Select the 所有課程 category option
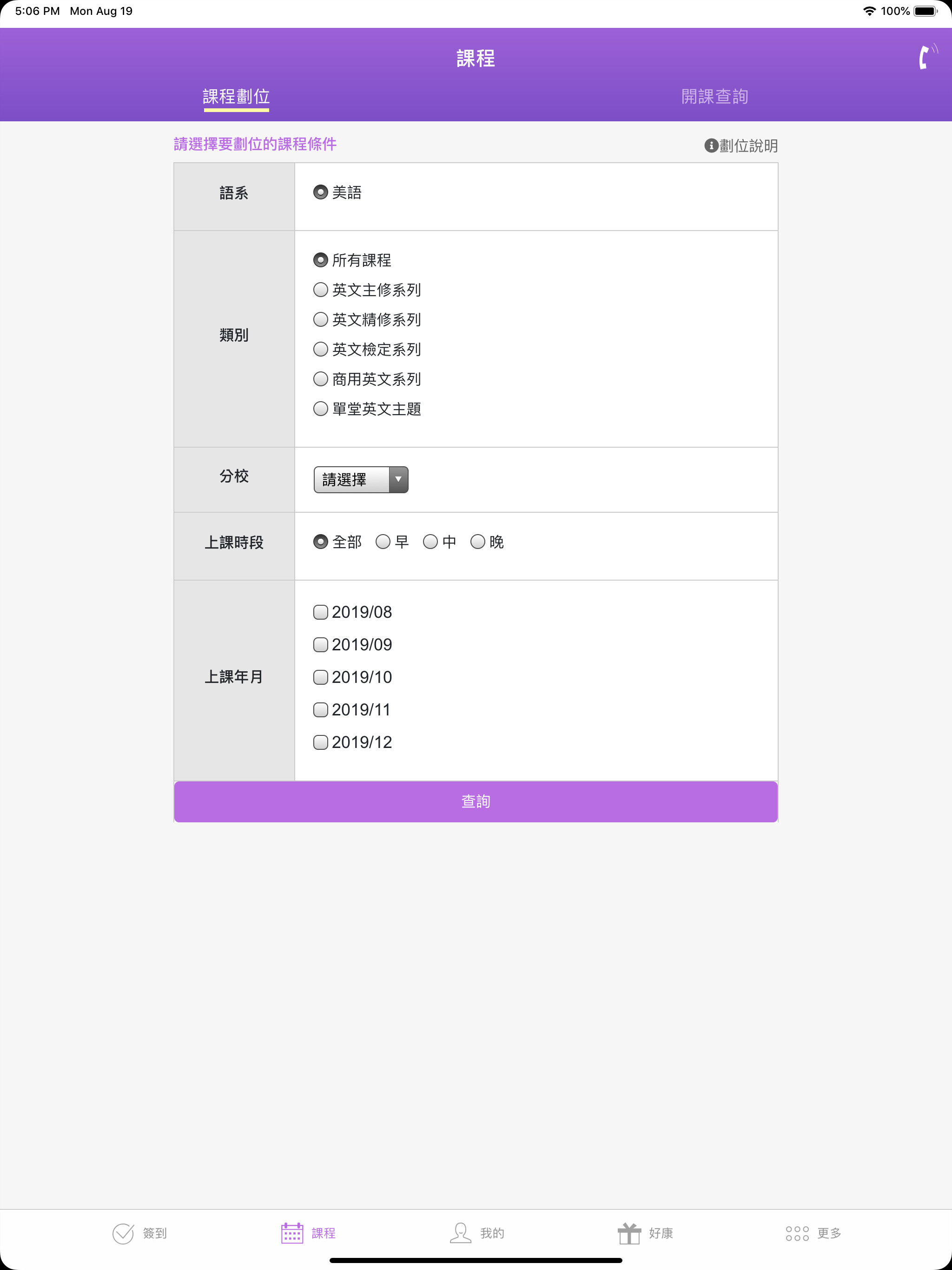 [320, 260]
